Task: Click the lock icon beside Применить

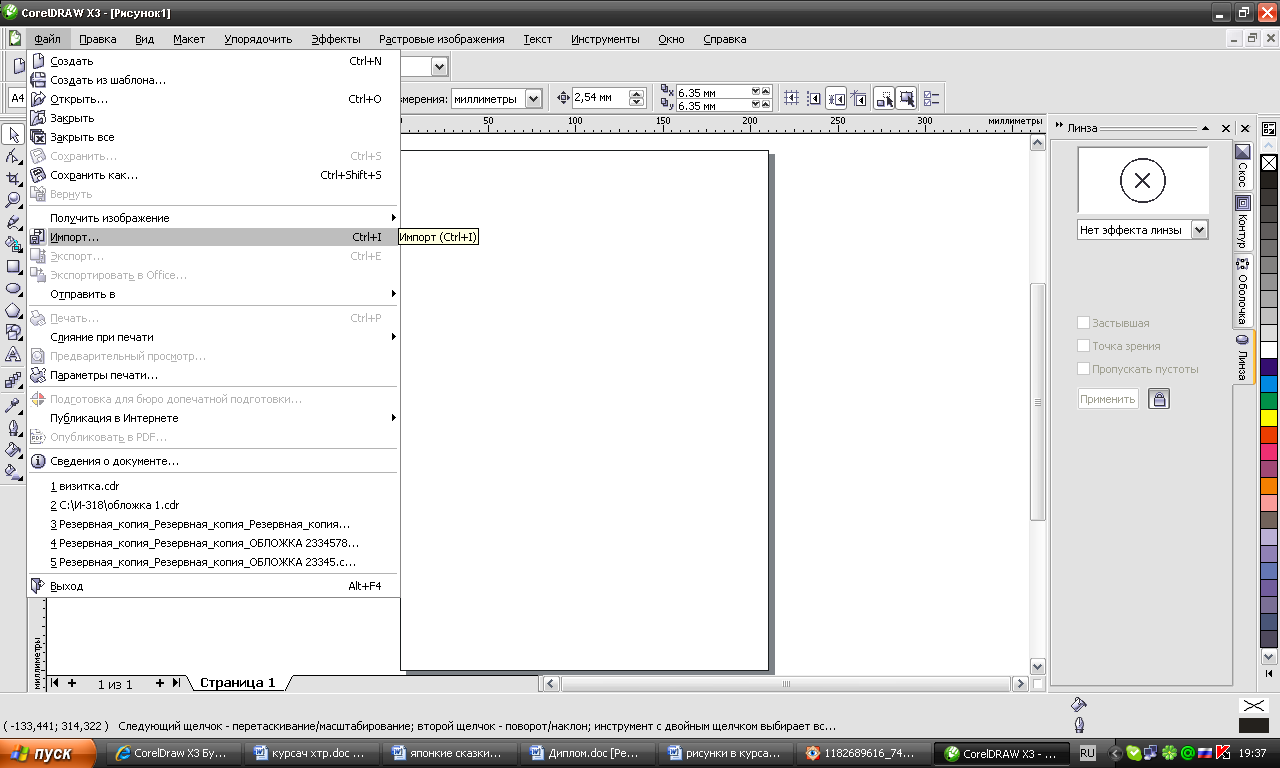Action: [x=1158, y=399]
